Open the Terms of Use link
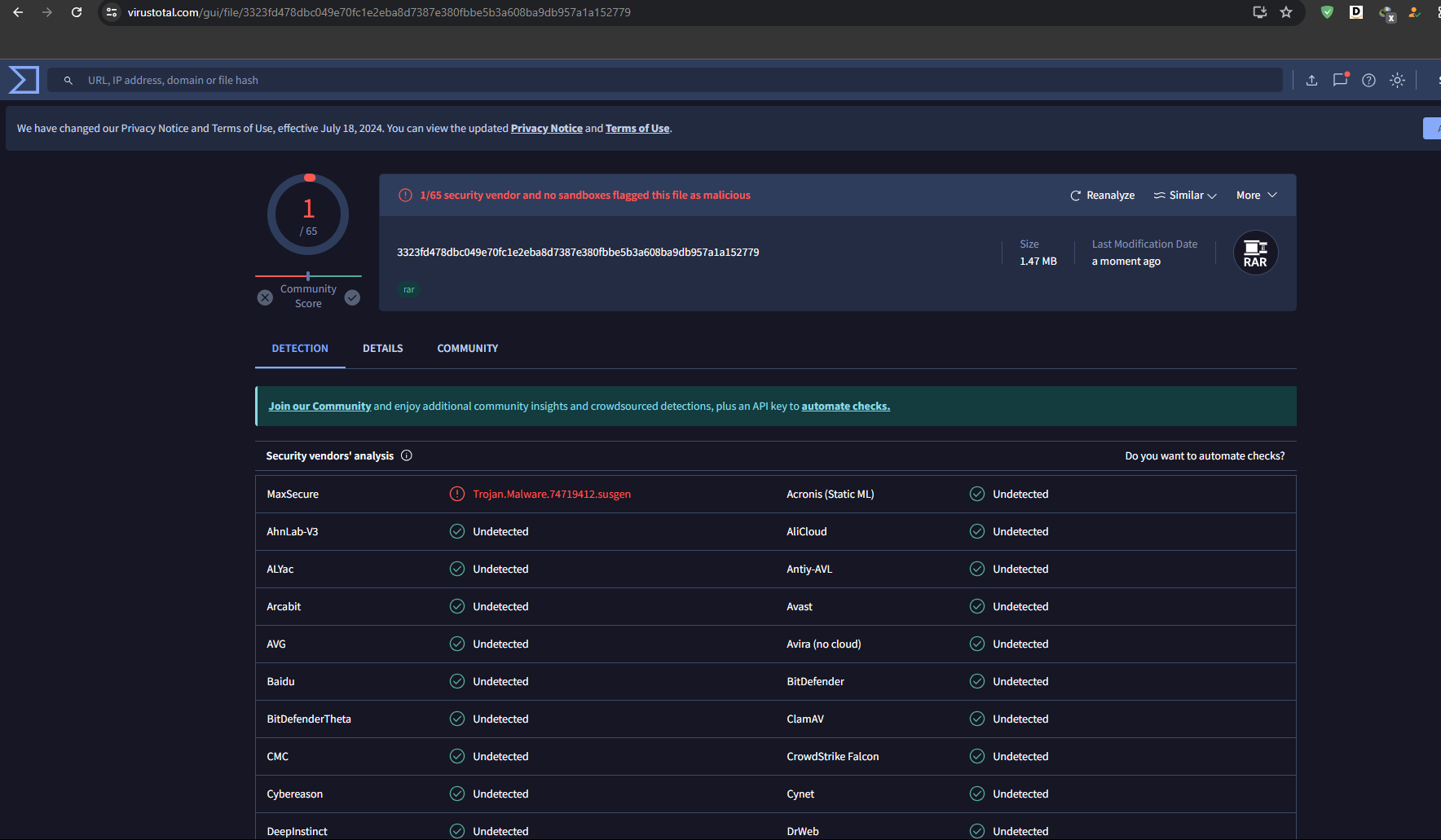Image resolution: width=1441 pixels, height=840 pixels. click(x=637, y=128)
